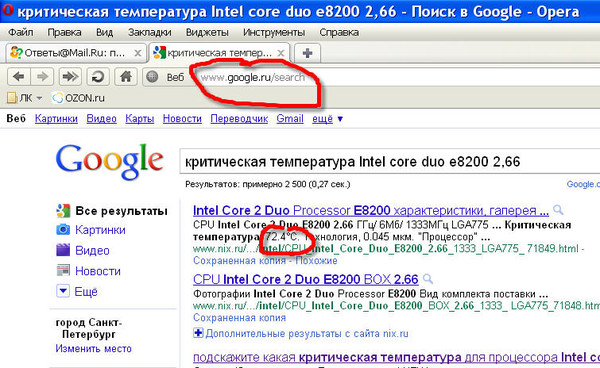
Task: Click город Санкт-Петербург location text
Action: click(89, 329)
